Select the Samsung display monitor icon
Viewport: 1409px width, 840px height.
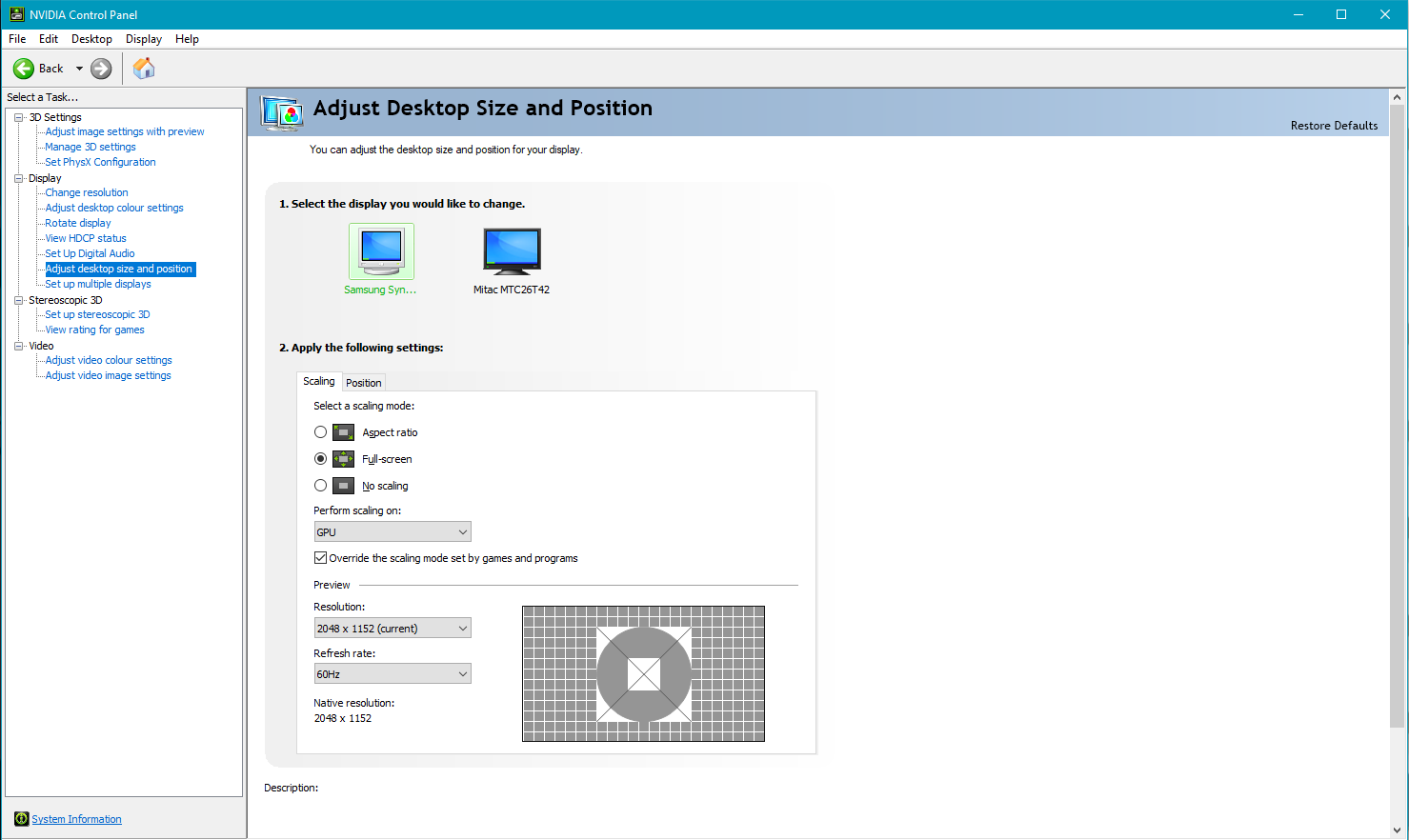click(x=381, y=251)
